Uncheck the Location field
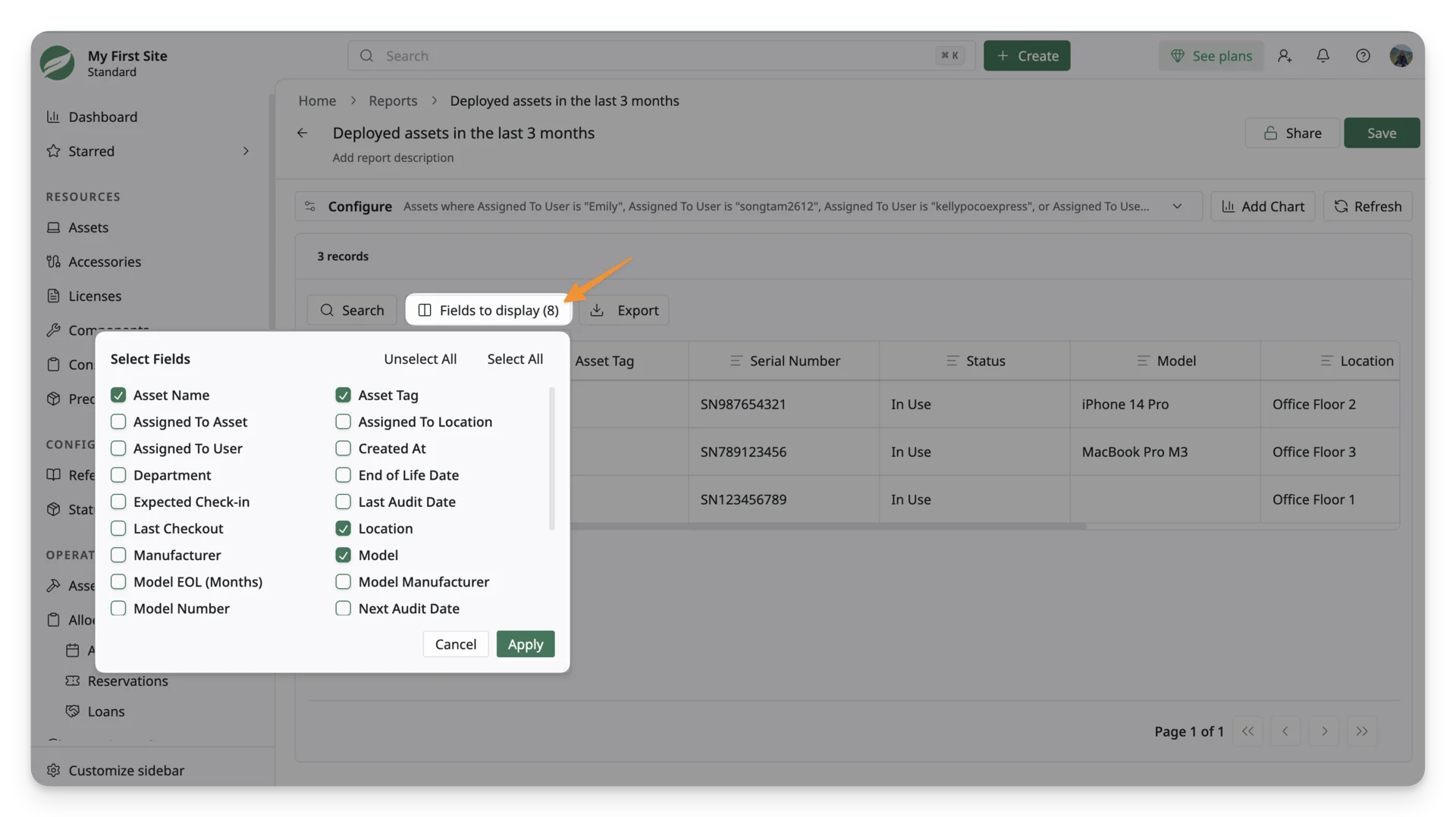Viewport: 1456px width, 817px height. [x=343, y=528]
